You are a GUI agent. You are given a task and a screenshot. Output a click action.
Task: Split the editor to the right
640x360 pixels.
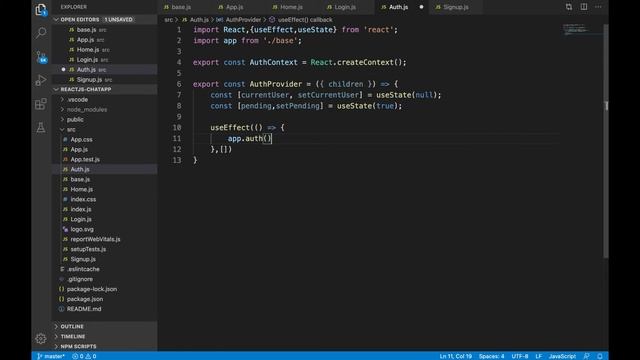click(x=584, y=7)
